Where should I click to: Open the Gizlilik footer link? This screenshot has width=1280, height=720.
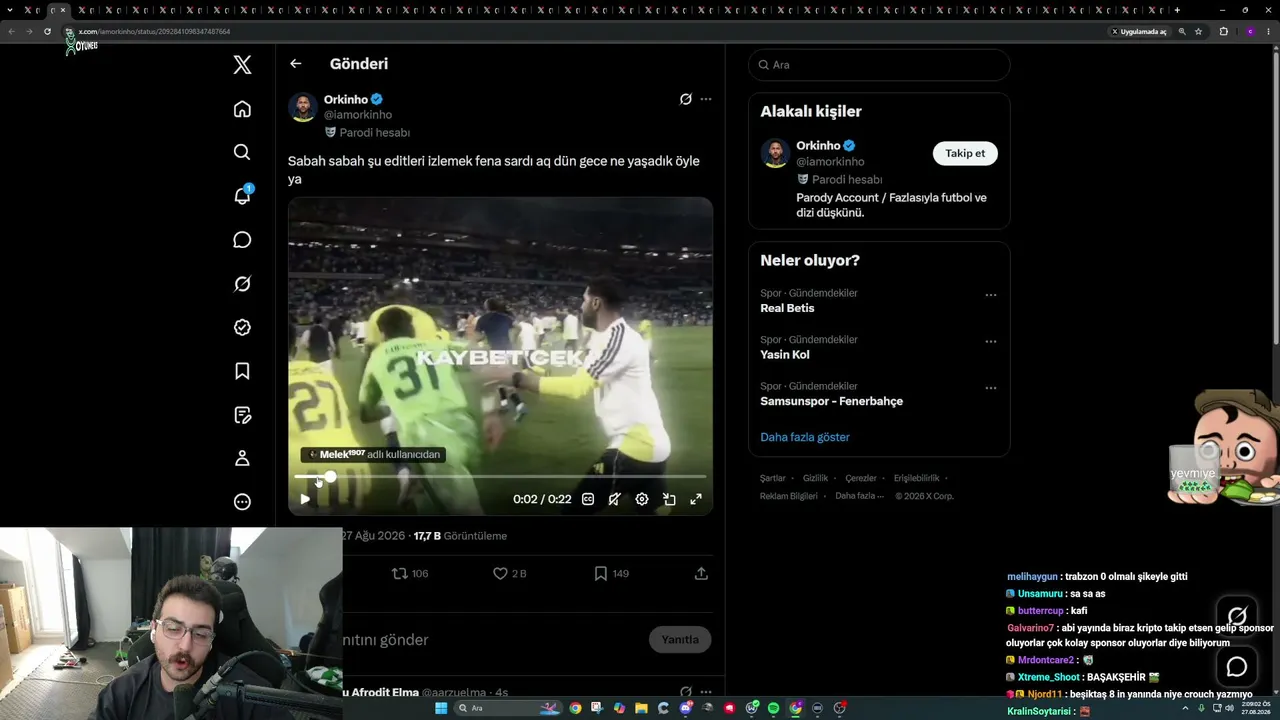click(x=815, y=479)
